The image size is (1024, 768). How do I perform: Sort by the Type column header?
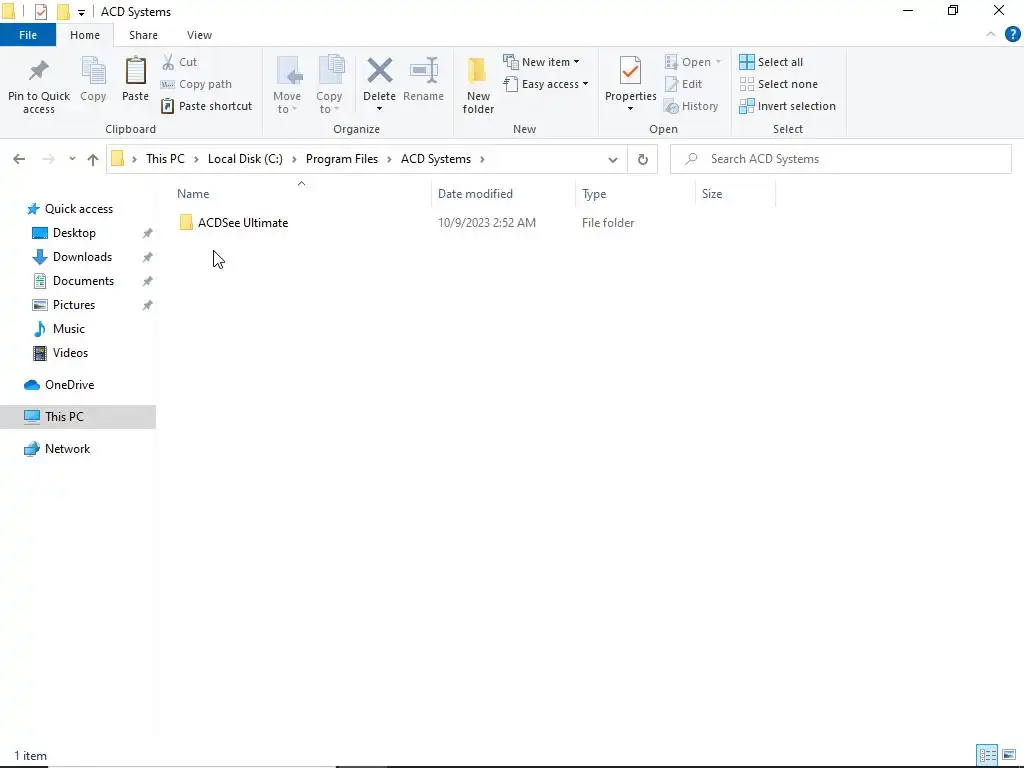point(635,194)
